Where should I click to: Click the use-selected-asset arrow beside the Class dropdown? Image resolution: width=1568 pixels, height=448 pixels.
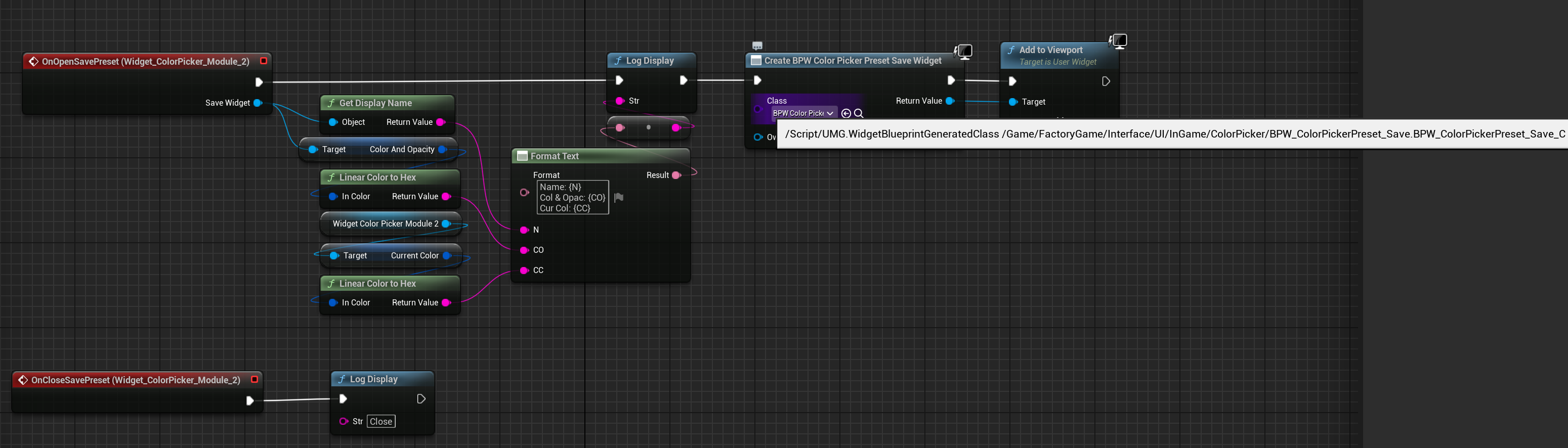(x=846, y=113)
